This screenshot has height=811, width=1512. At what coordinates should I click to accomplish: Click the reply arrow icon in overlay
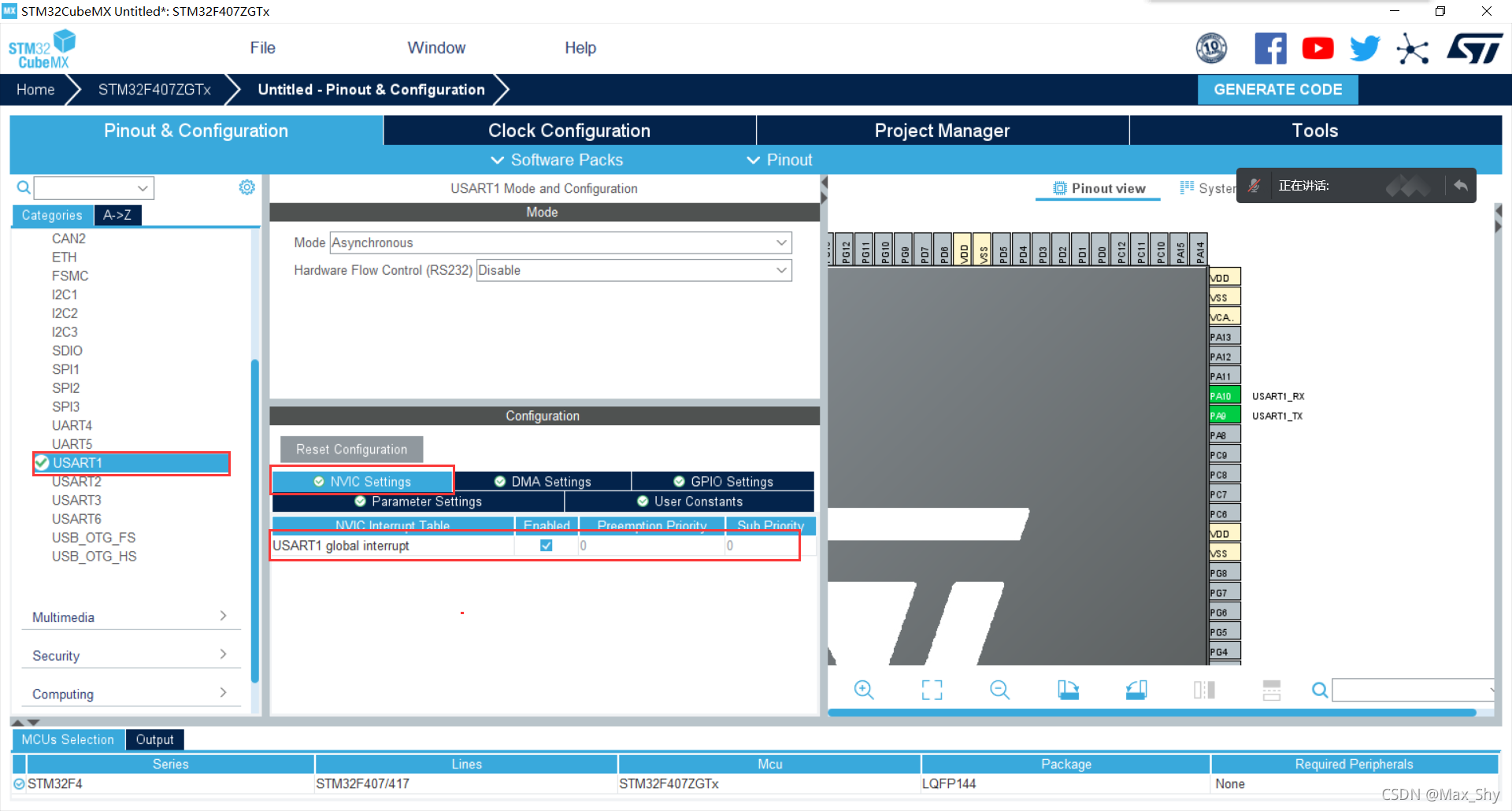(x=1461, y=186)
